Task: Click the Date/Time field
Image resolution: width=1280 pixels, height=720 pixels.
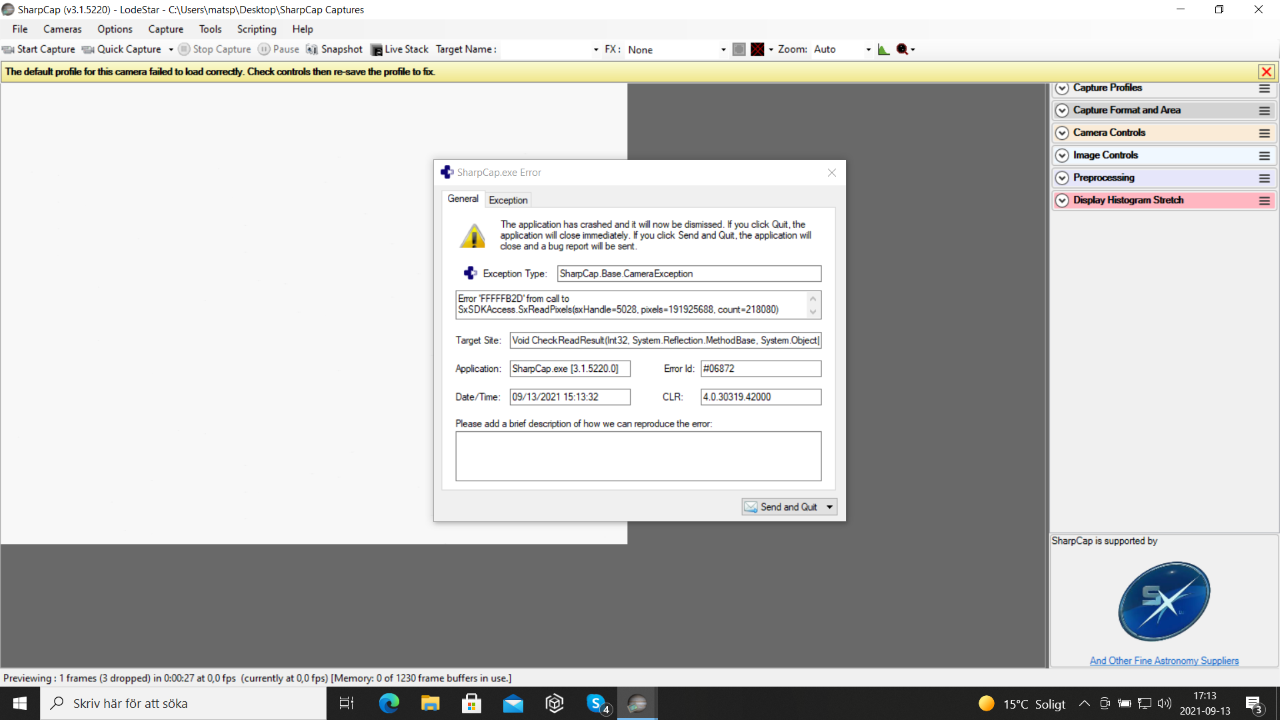Action: click(x=570, y=397)
